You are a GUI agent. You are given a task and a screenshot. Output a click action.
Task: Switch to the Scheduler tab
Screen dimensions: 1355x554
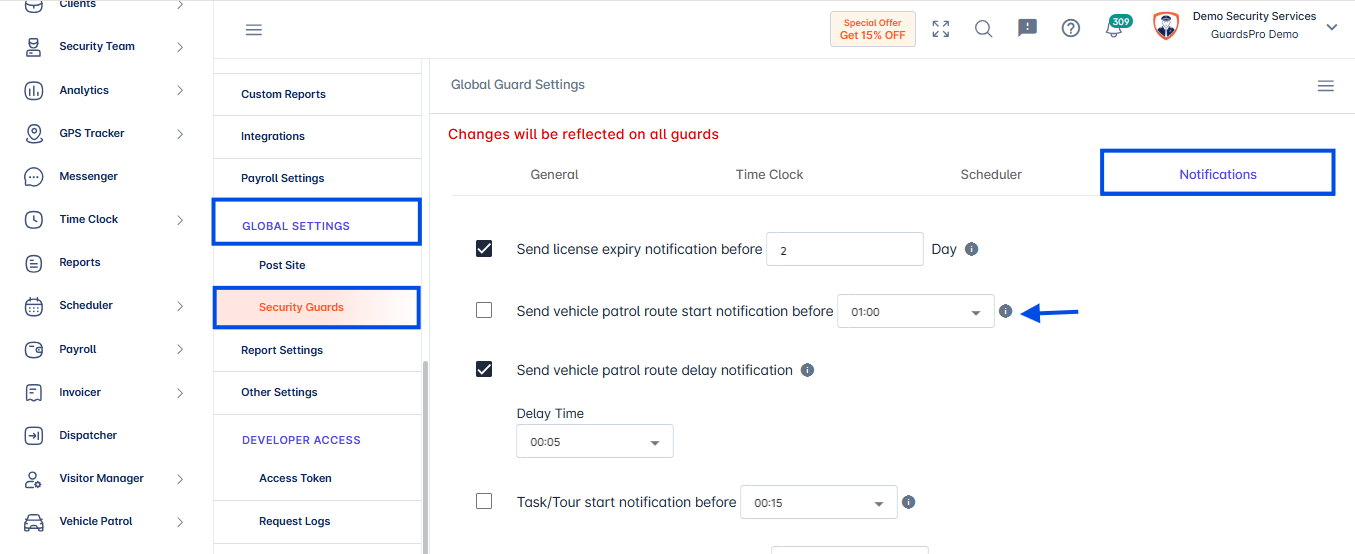[x=991, y=174]
